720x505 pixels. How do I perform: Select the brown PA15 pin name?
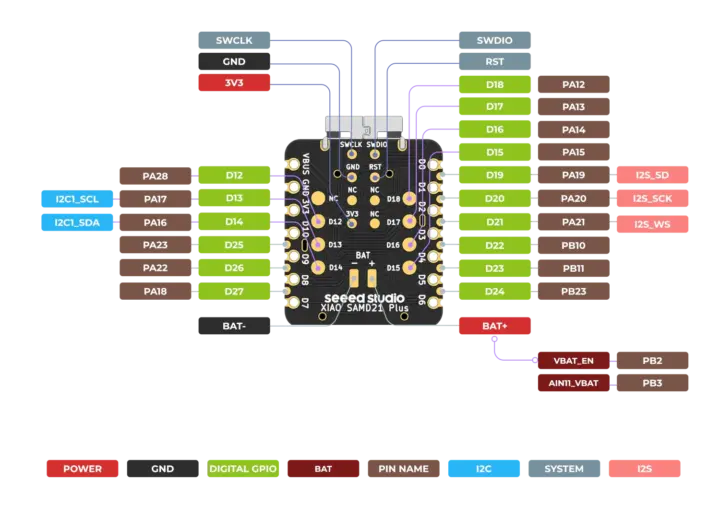click(574, 152)
